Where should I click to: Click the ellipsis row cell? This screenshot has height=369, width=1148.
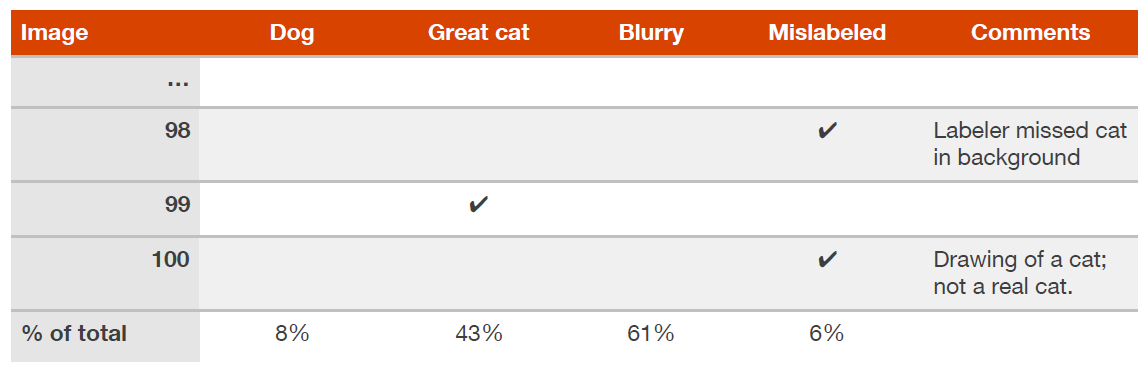[x=178, y=82]
